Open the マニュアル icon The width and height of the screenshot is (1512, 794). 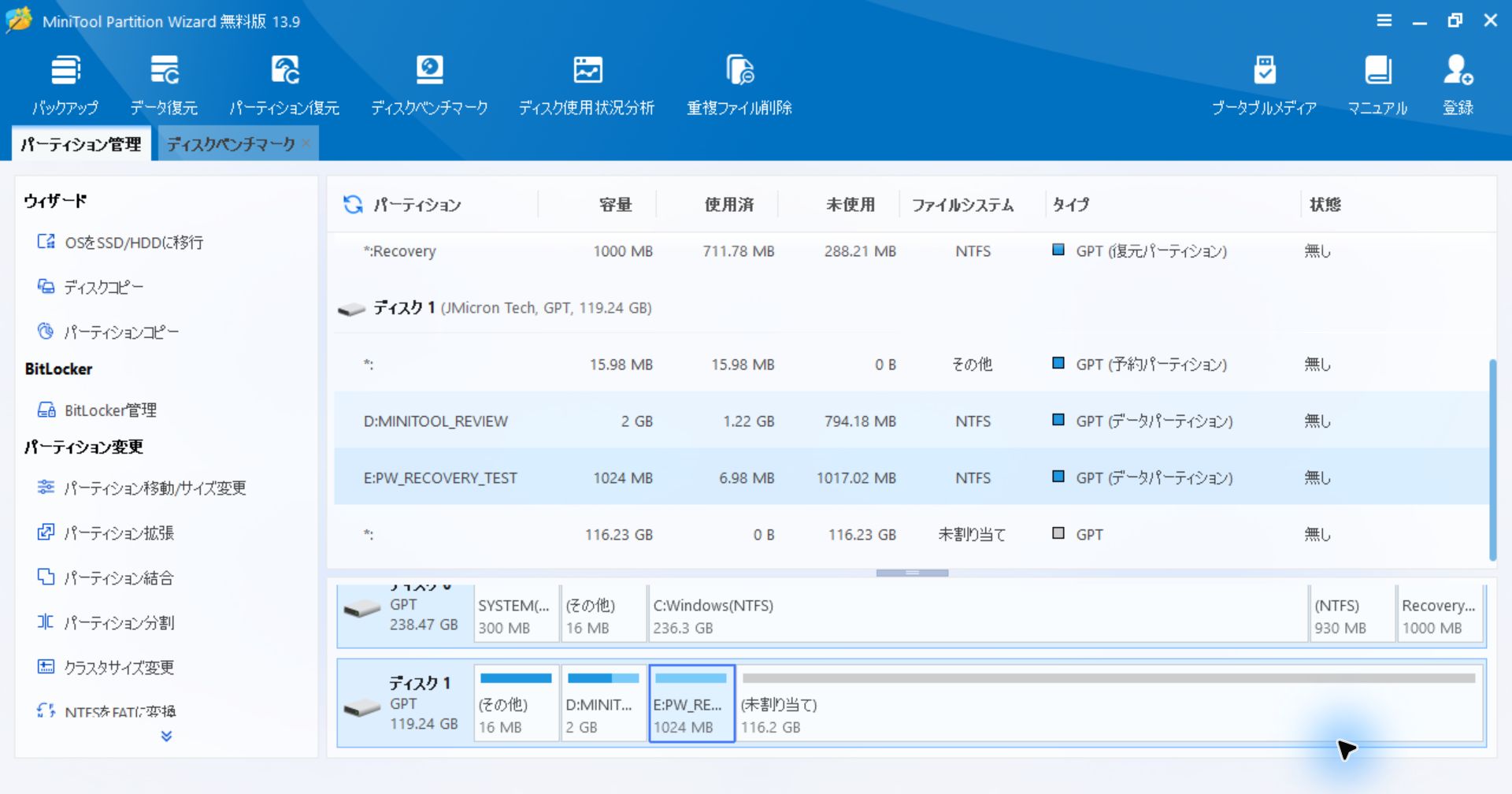tap(1377, 85)
